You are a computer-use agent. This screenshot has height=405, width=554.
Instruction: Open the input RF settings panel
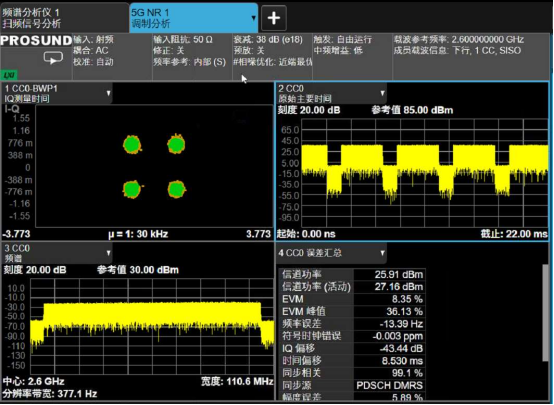pyautogui.click(x=112, y=57)
